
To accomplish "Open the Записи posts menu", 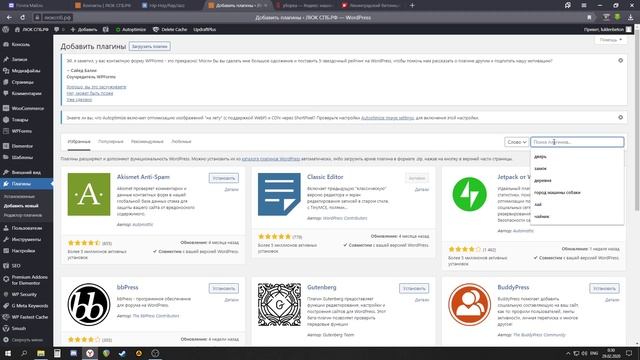I will point(19,59).
